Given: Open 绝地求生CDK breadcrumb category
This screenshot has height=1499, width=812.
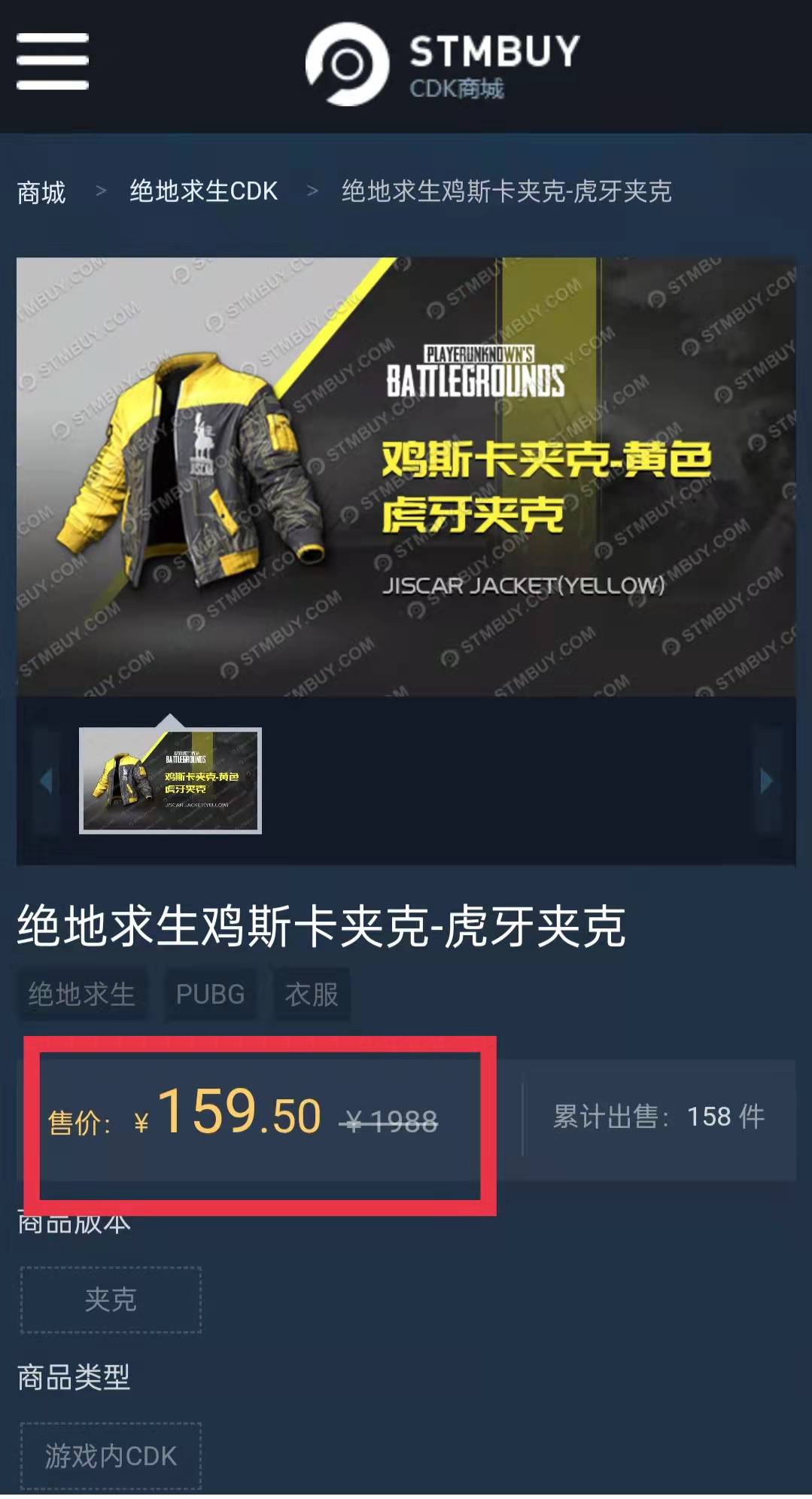Looking at the screenshot, I should pos(204,191).
